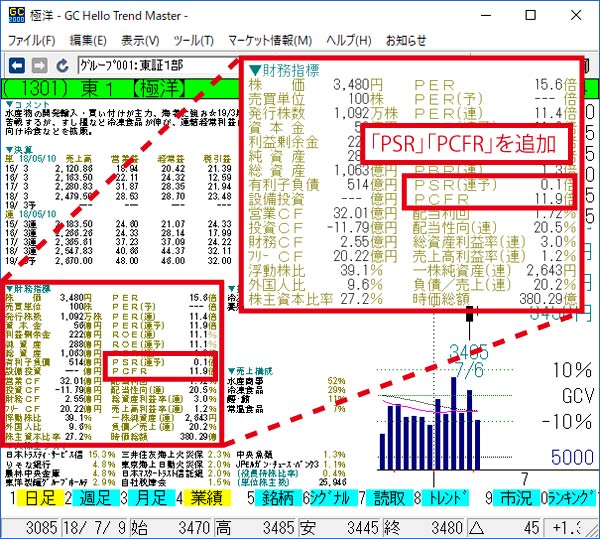Click the enlarged PSR(連予) 0.1倍 value
Screen dimensions: 600x539
[x=559, y=185]
